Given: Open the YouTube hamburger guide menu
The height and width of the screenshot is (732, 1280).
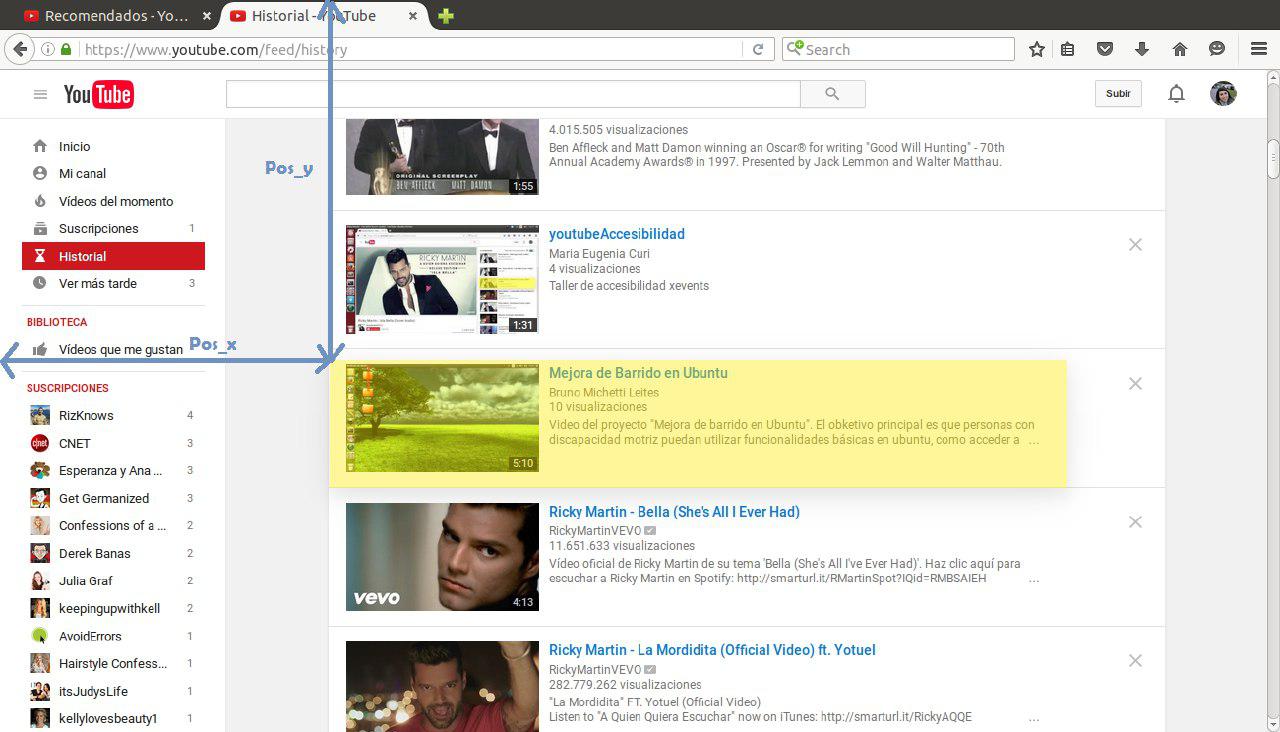Looking at the screenshot, I should [x=40, y=95].
